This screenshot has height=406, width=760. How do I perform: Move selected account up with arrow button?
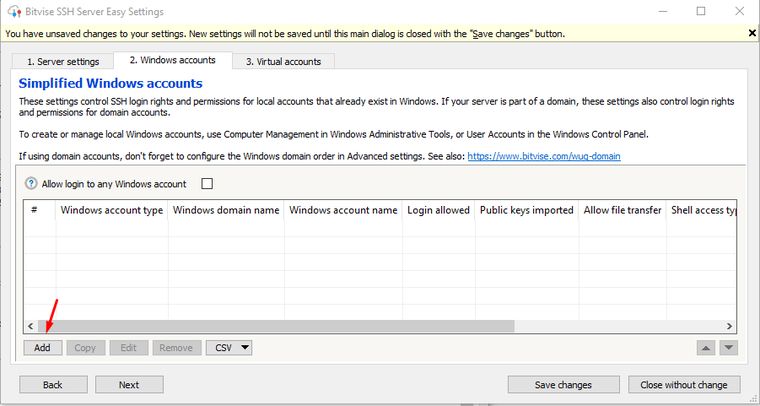point(706,348)
